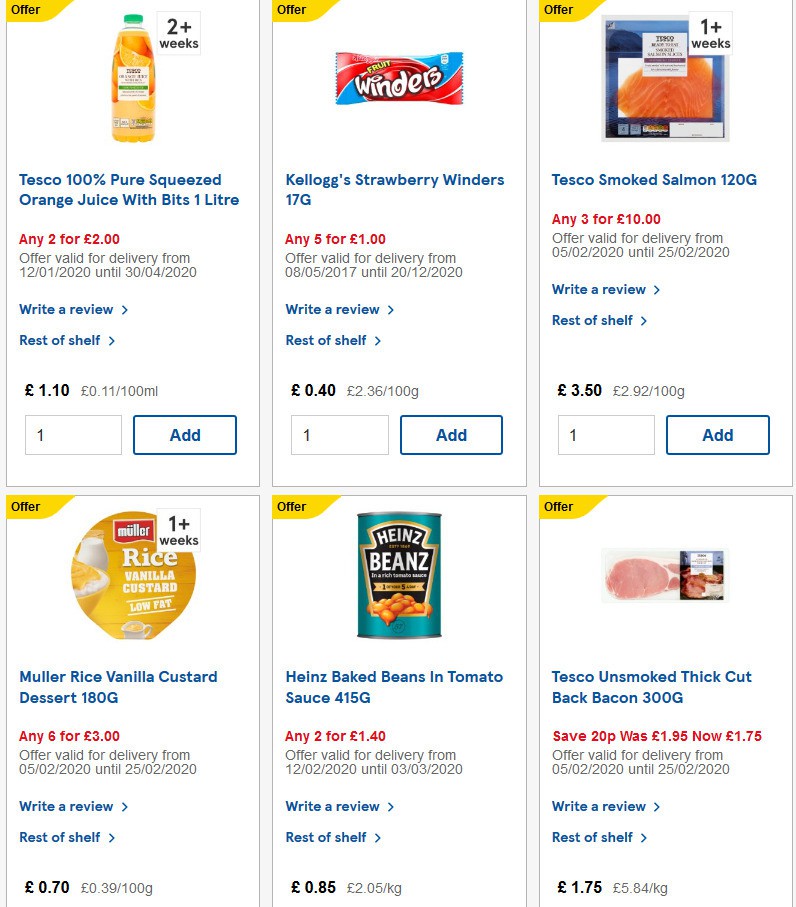Viewport: 796px width, 907px height.
Task: Write a review for the Smoked Salmon
Action: click(x=599, y=289)
